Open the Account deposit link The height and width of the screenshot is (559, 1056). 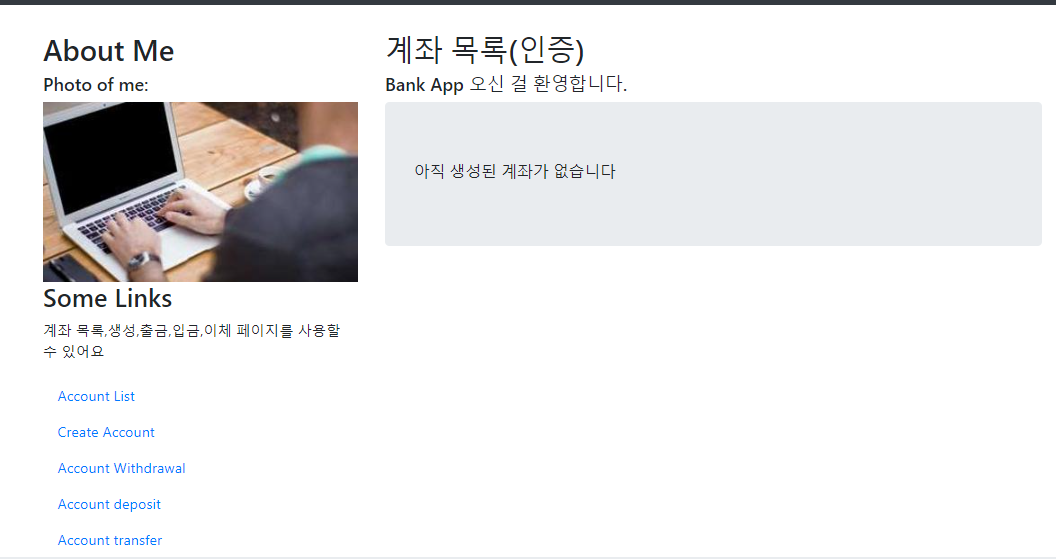click(x=109, y=504)
